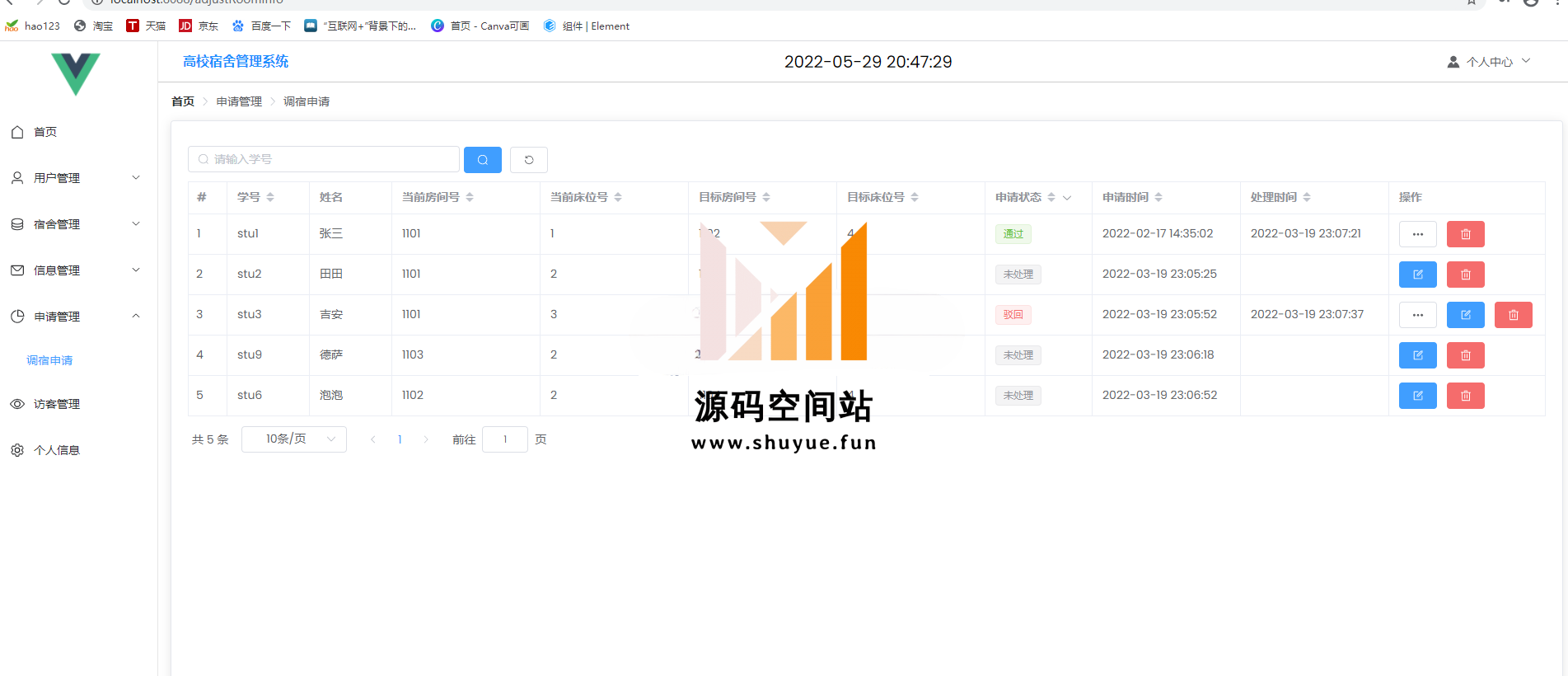Open 个人中心 dropdown menu
The image size is (1568, 676).
(x=1489, y=62)
